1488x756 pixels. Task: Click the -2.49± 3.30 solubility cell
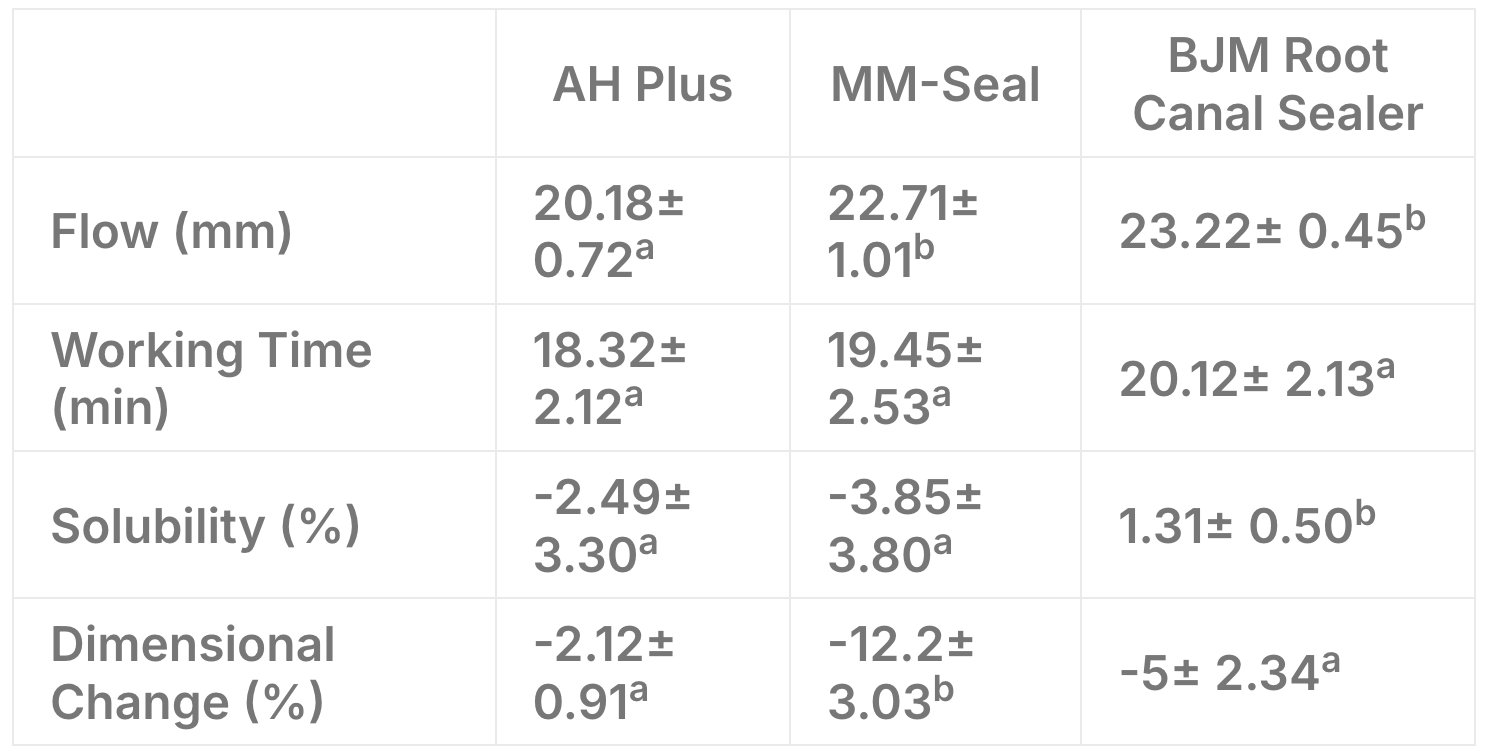[611, 526]
